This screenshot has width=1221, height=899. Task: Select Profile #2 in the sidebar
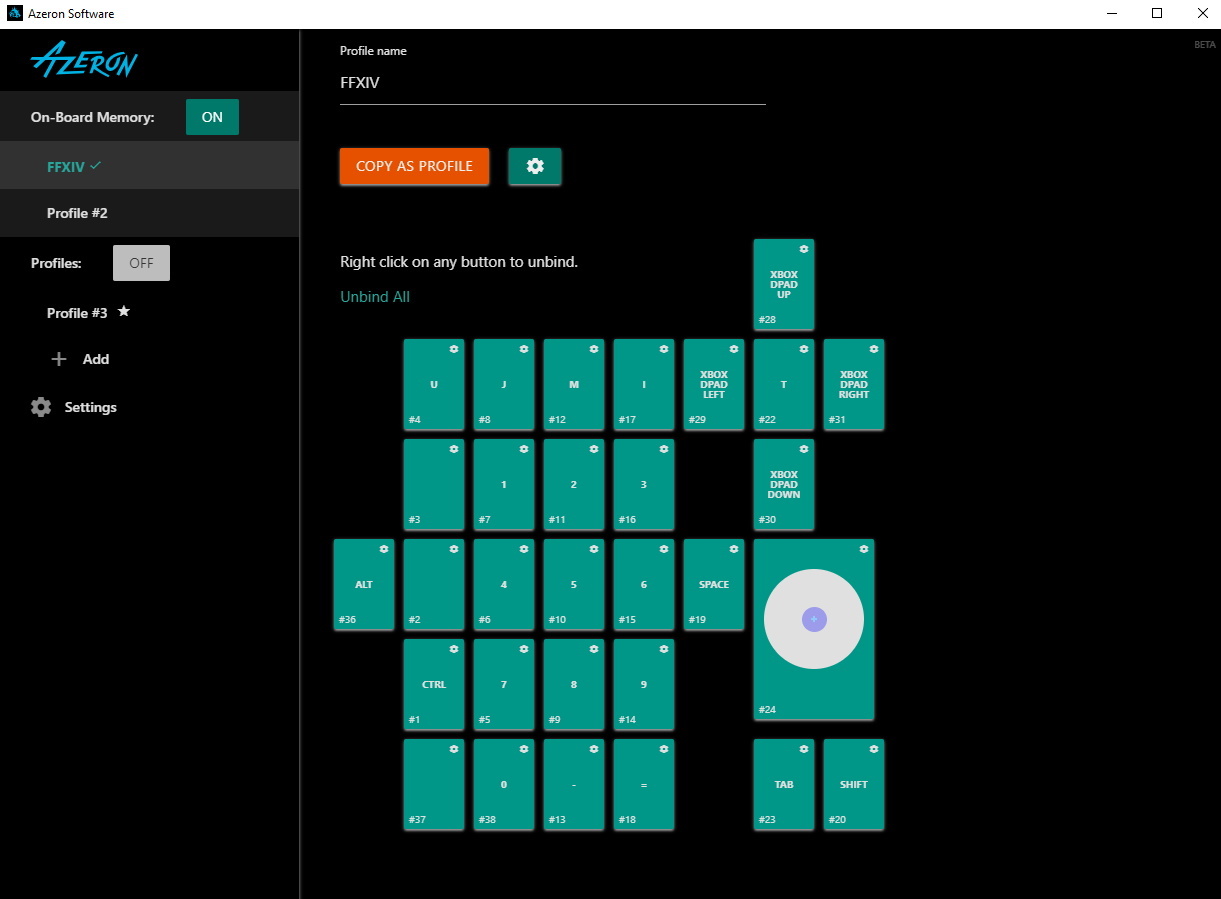pos(77,213)
